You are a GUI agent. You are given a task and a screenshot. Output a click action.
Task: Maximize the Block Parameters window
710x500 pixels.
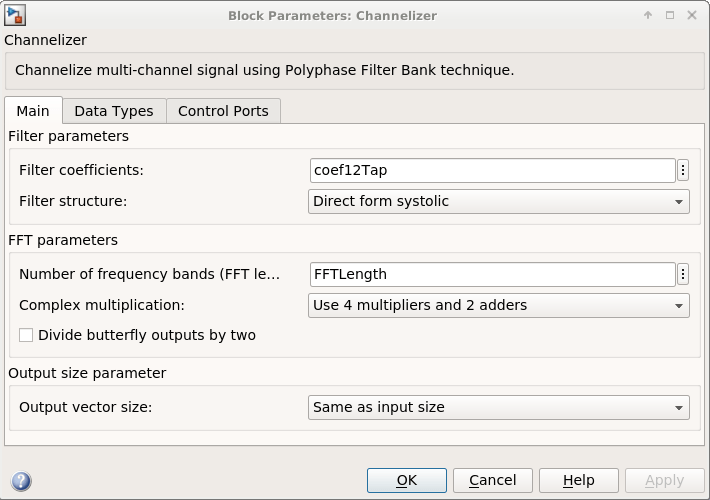(x=670, y=15)
